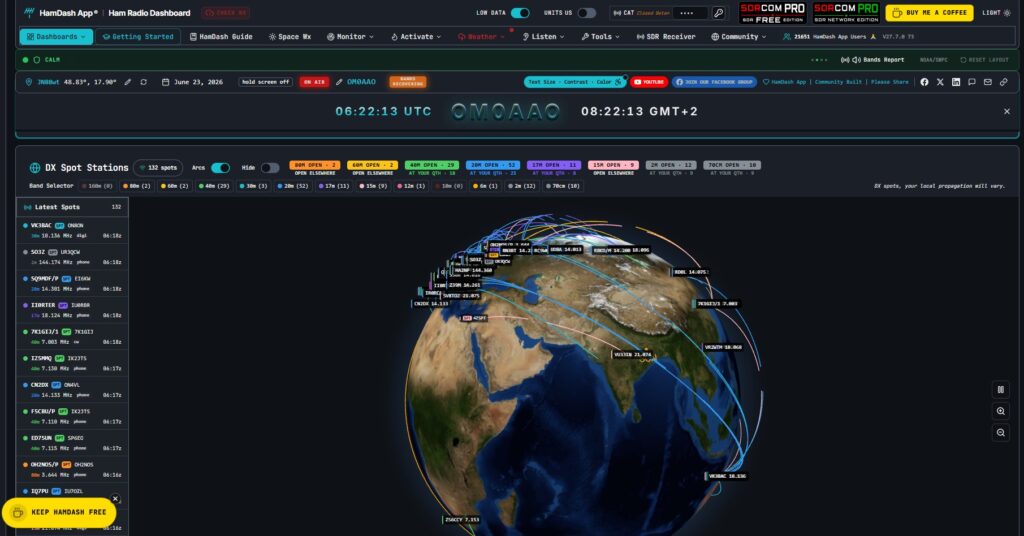Share on X (Twitter) icon
Image resolution: width=1024 pixels, height=536 pixels.
click(x=940, y=82)
